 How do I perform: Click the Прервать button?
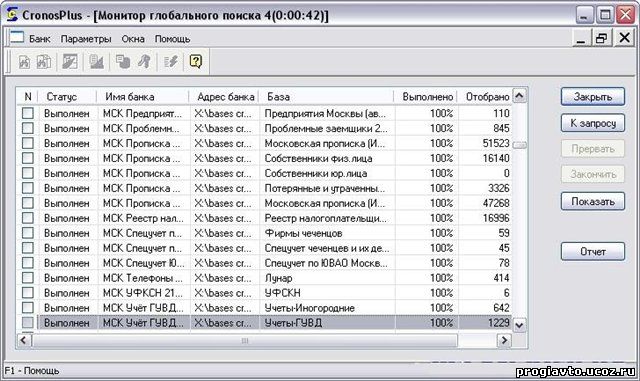[x=593, y=149]
